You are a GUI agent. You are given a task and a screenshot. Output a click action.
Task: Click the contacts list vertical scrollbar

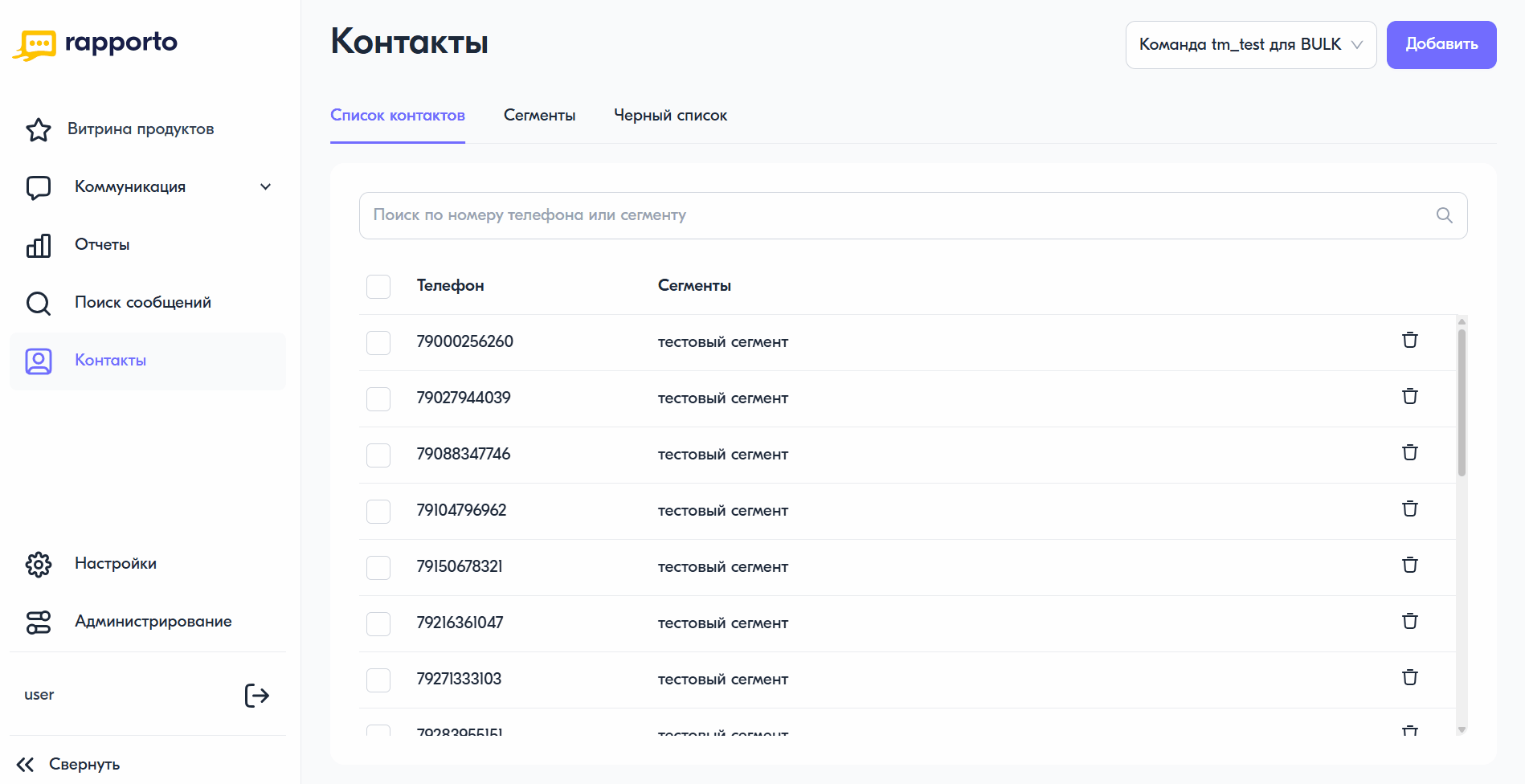coord(1462,402)
